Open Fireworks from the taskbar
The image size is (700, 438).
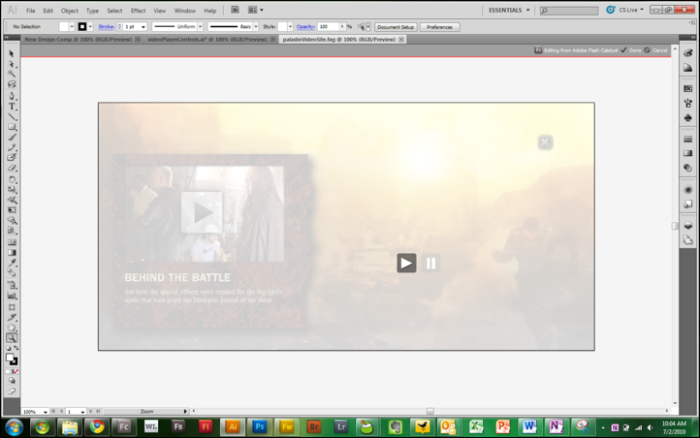click(x=287, y=427)
